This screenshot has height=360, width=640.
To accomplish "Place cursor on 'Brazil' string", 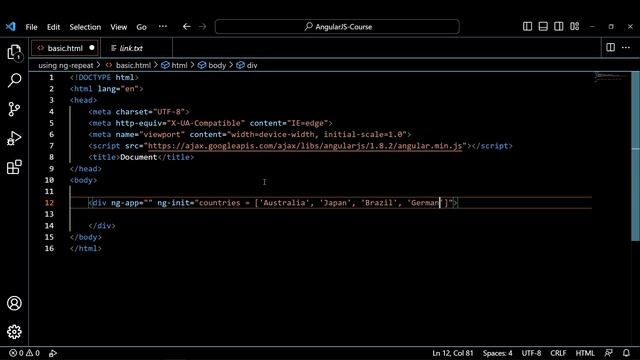I will [x=379, y=203].
